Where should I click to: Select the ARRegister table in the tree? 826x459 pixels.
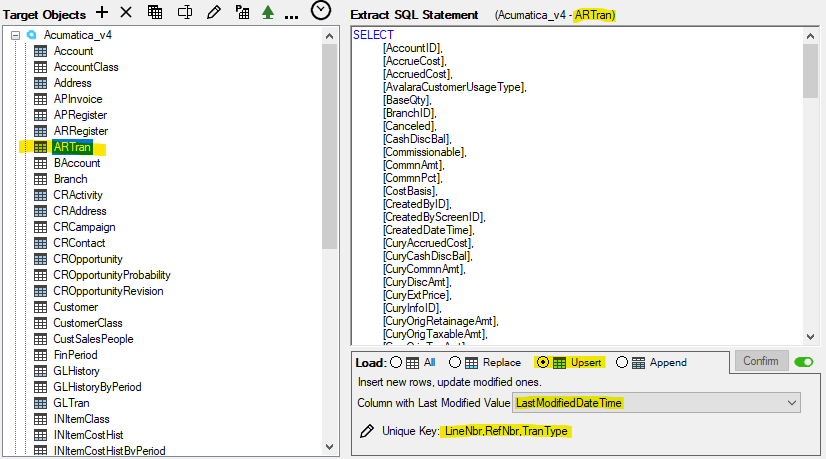coord(80,131)
